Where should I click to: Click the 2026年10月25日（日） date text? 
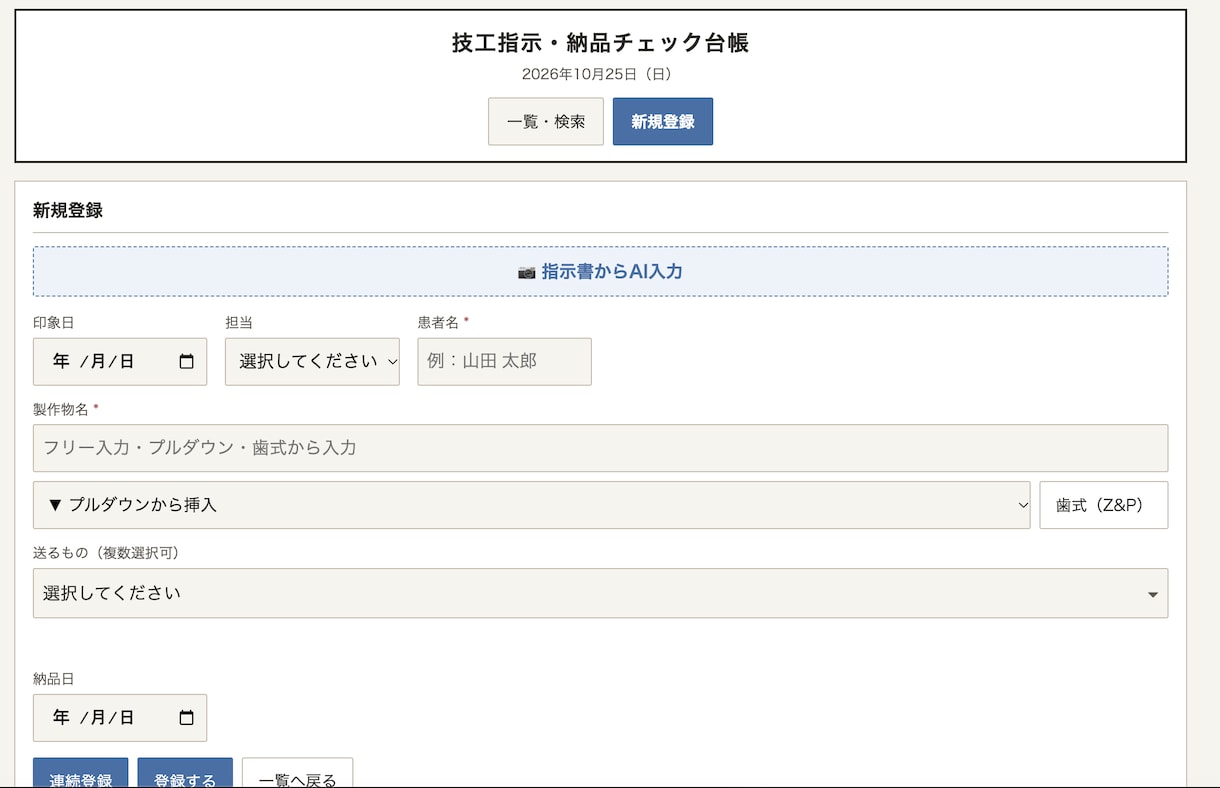tap(600, 74)
